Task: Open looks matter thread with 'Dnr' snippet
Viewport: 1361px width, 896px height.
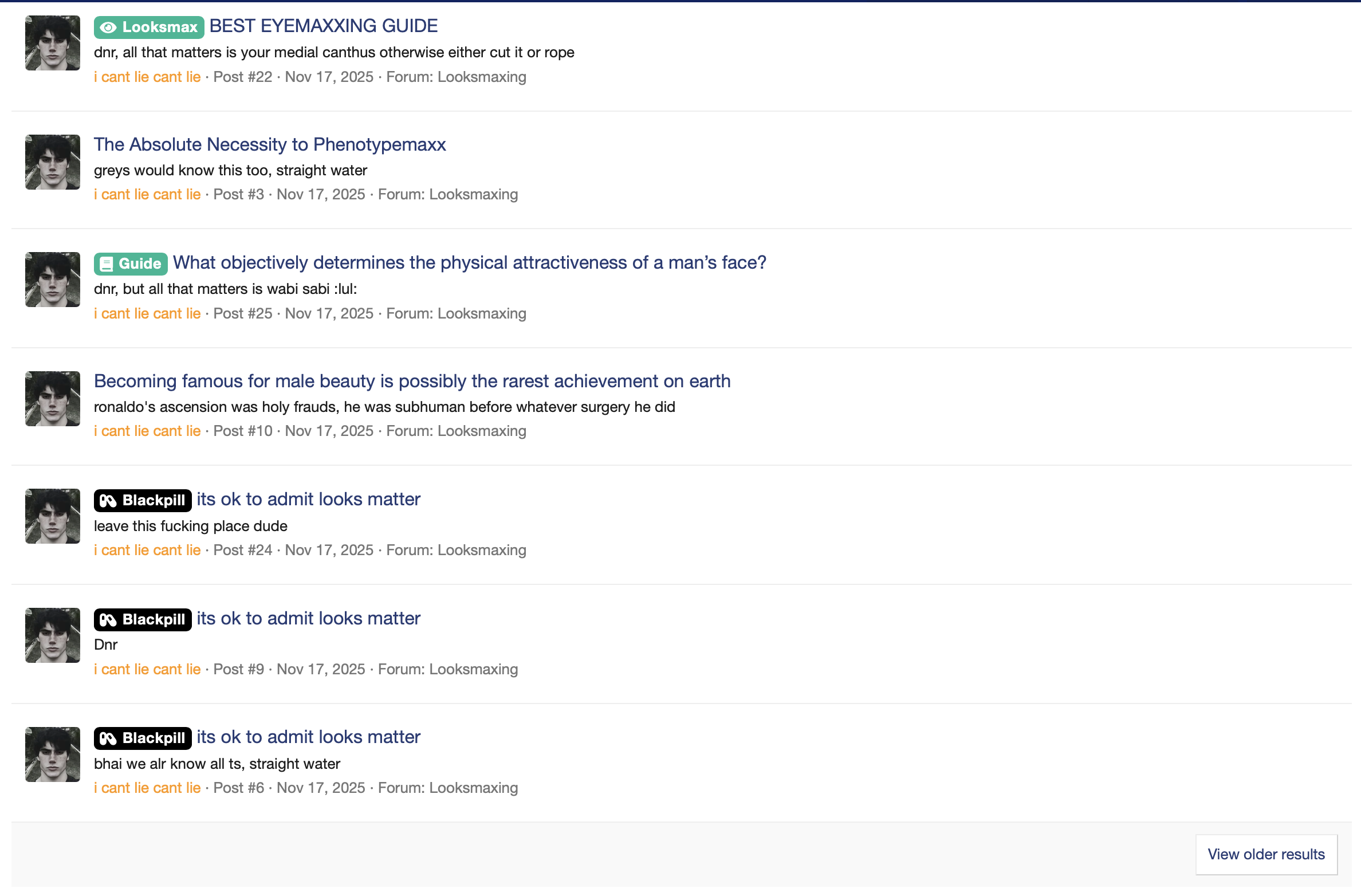Action: [308, 618]
